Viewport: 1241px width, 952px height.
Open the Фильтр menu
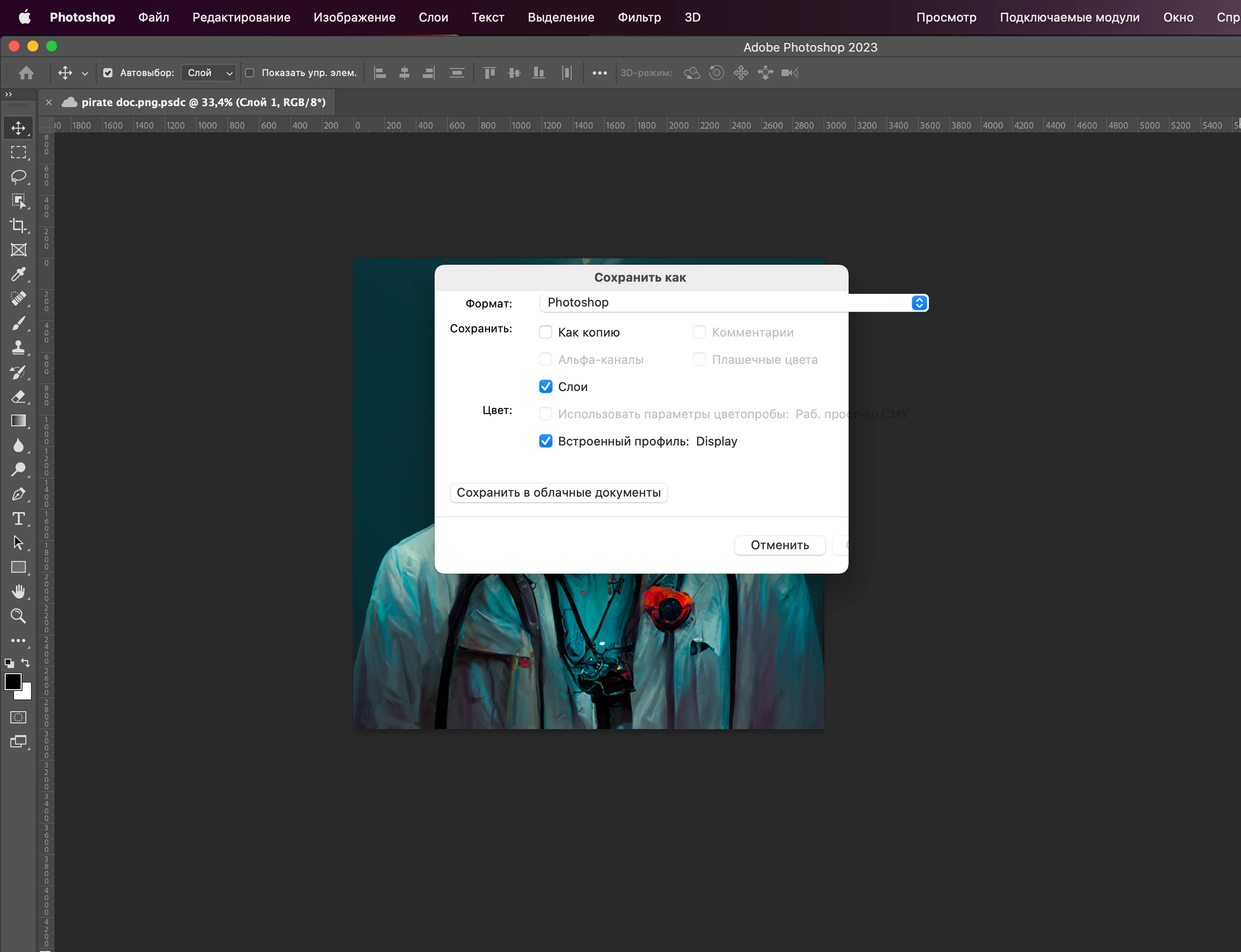click(x=639, y=17)
